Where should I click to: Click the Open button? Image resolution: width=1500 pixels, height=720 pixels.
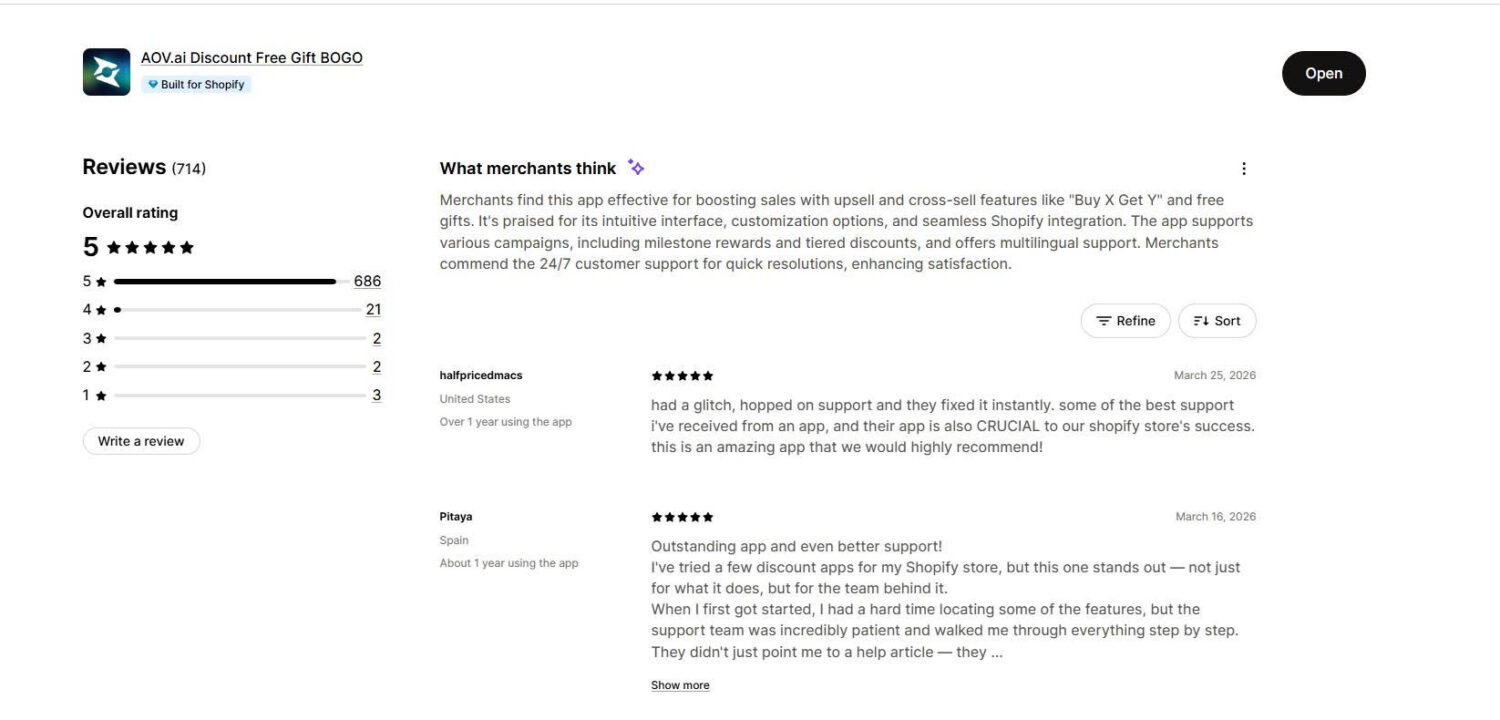tap(1323, 73)
